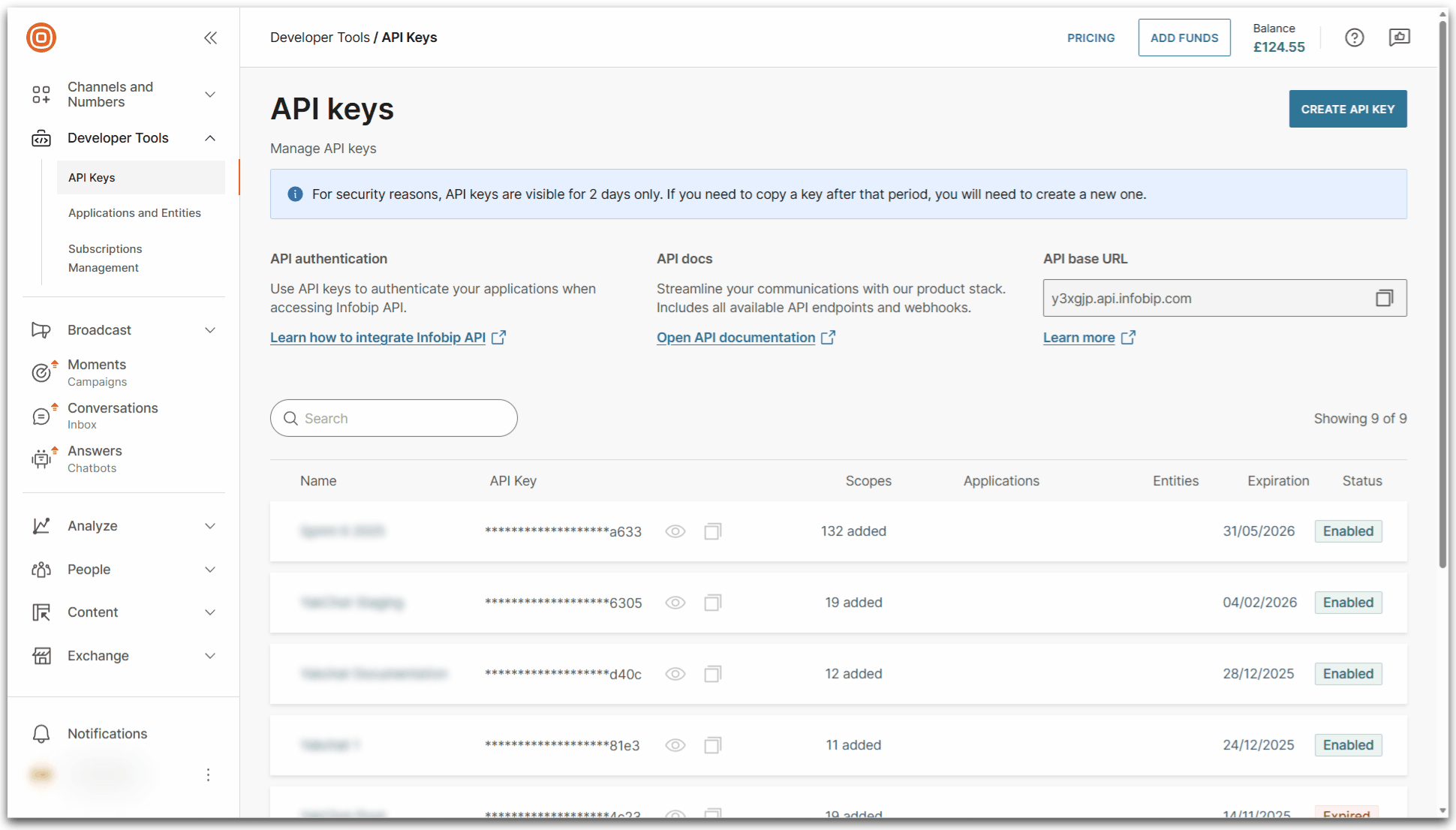Copy the API base URL using the copy icon
This screenshot has width=1456, height=830.
tap(1384, 298)
